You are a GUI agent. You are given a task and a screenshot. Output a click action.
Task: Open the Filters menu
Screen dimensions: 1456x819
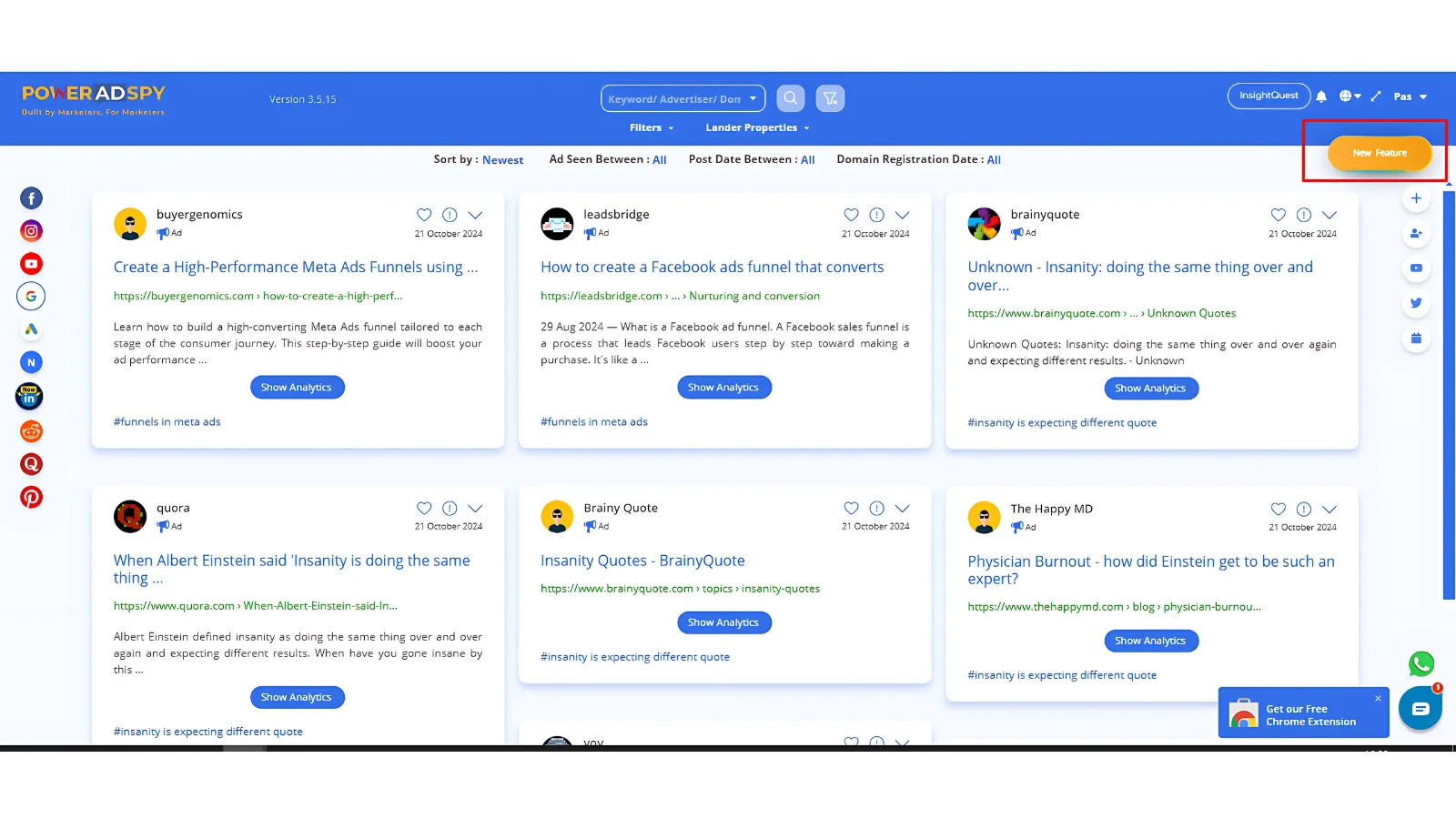[652, 127]
